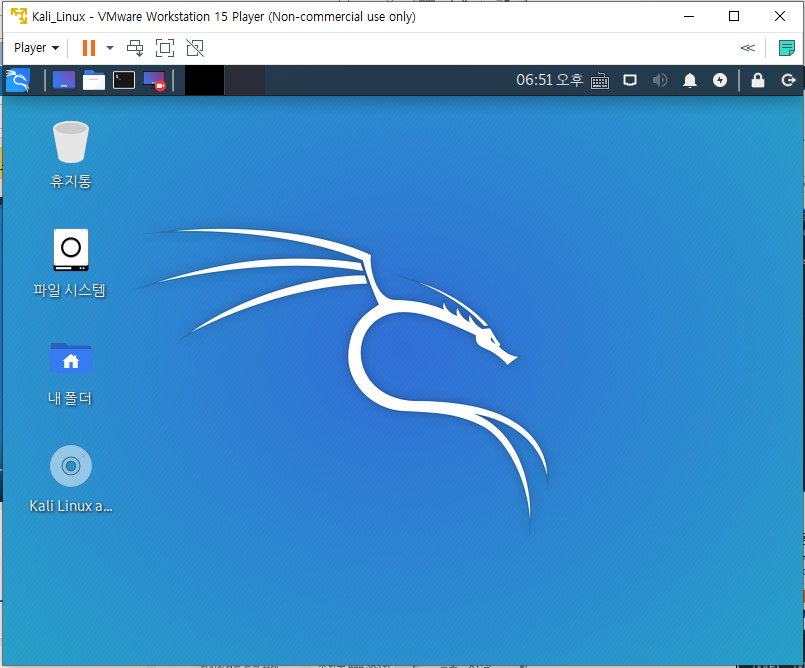Click the Show Desktop panel icon

point(64,80)
